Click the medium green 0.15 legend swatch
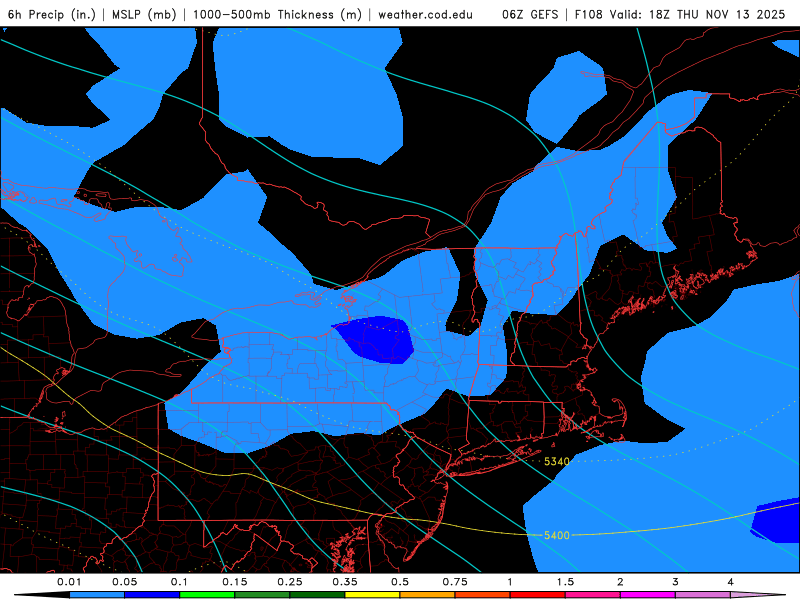 (262, 595)
